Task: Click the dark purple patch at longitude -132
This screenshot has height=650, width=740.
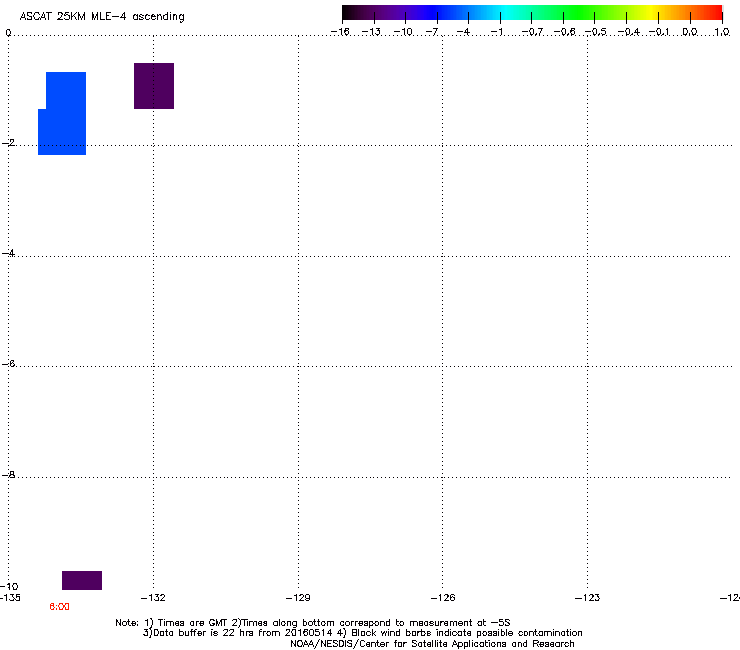Action: (x=154, y=86)
